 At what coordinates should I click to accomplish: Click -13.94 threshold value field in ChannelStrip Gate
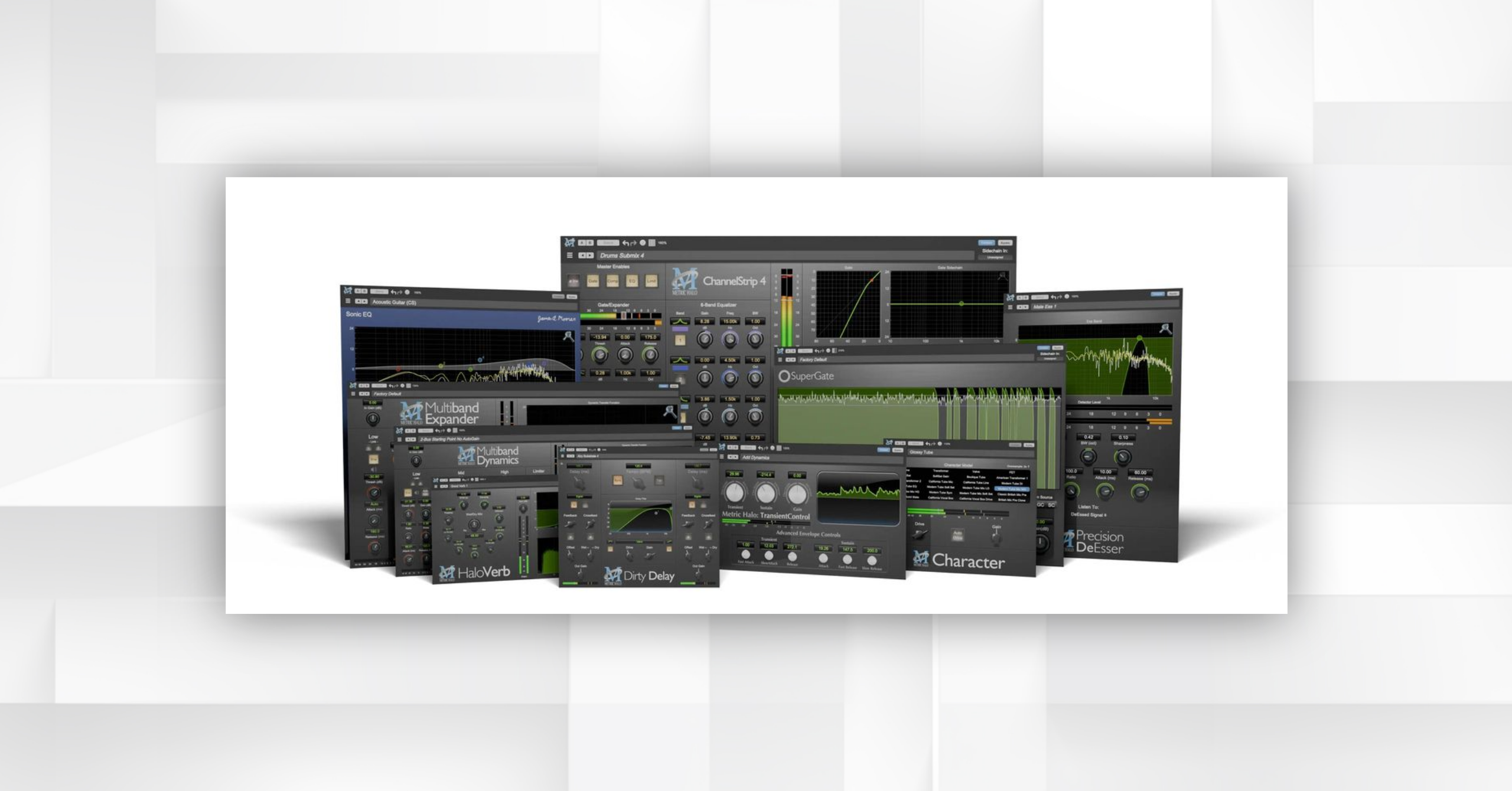[x=600, y=337]
